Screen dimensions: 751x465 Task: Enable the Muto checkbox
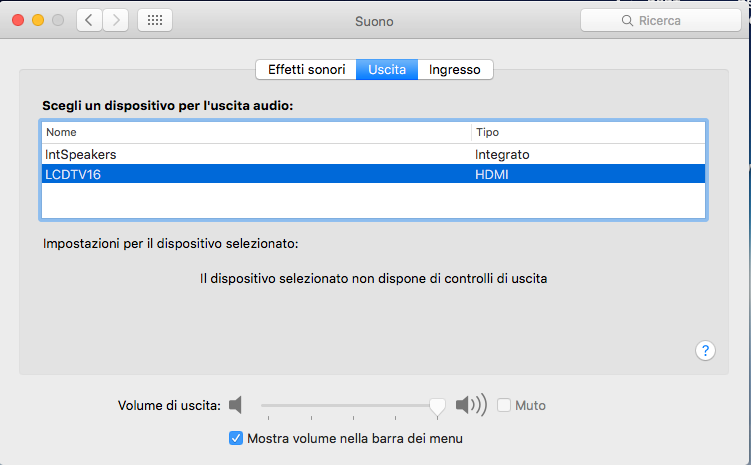(504, 405)
